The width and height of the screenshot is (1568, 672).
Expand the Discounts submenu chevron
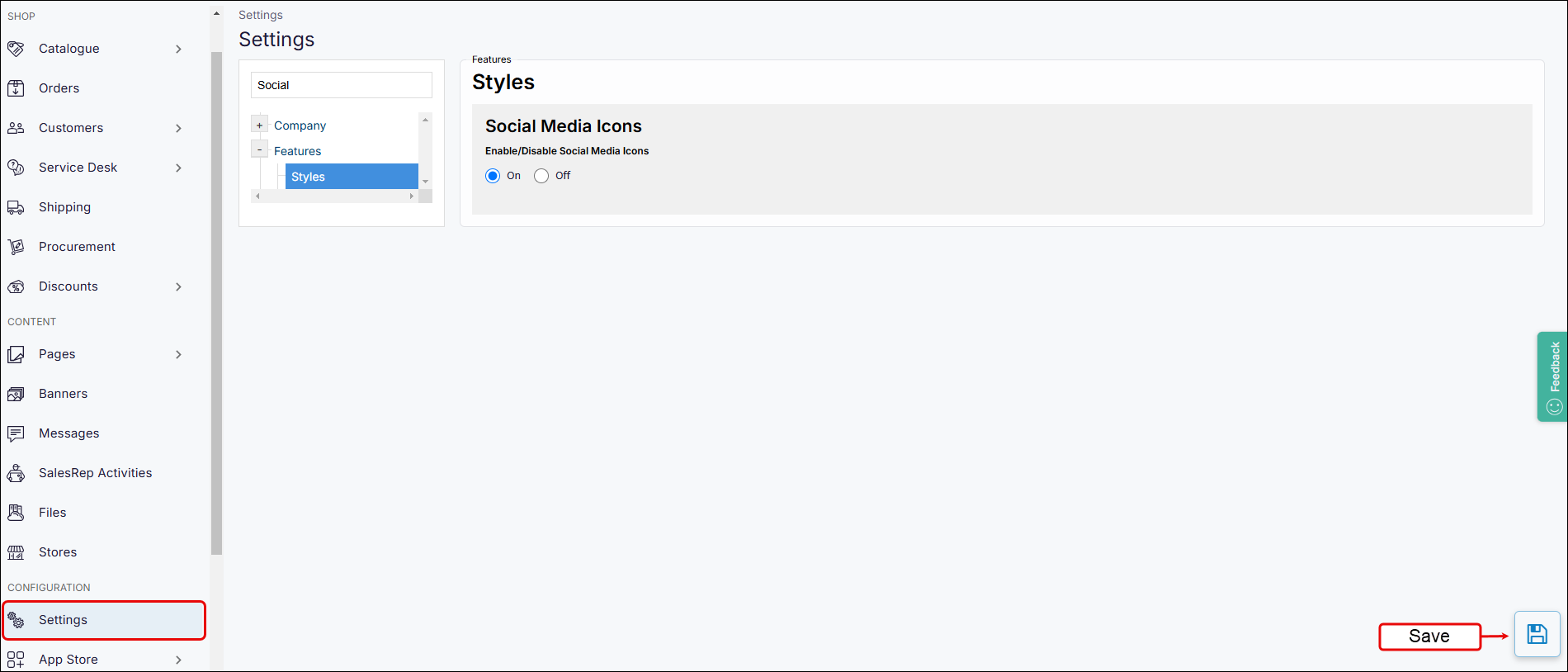tap(178, 286)
